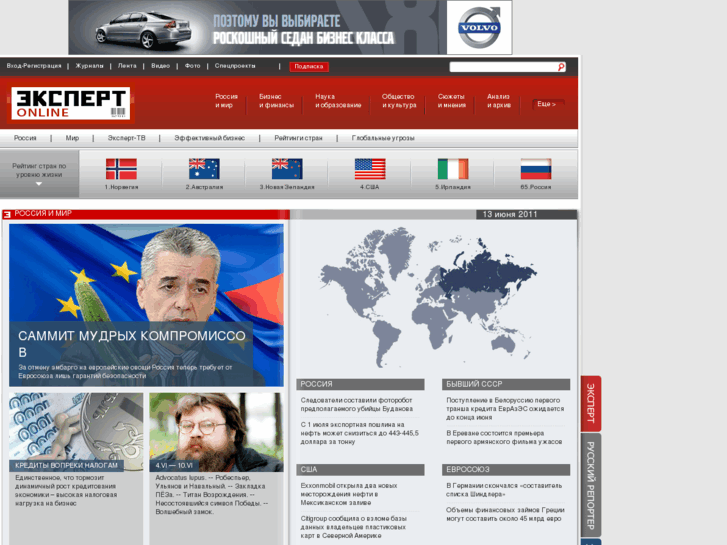Read news on oil export duty from July

tap(359, 433)
